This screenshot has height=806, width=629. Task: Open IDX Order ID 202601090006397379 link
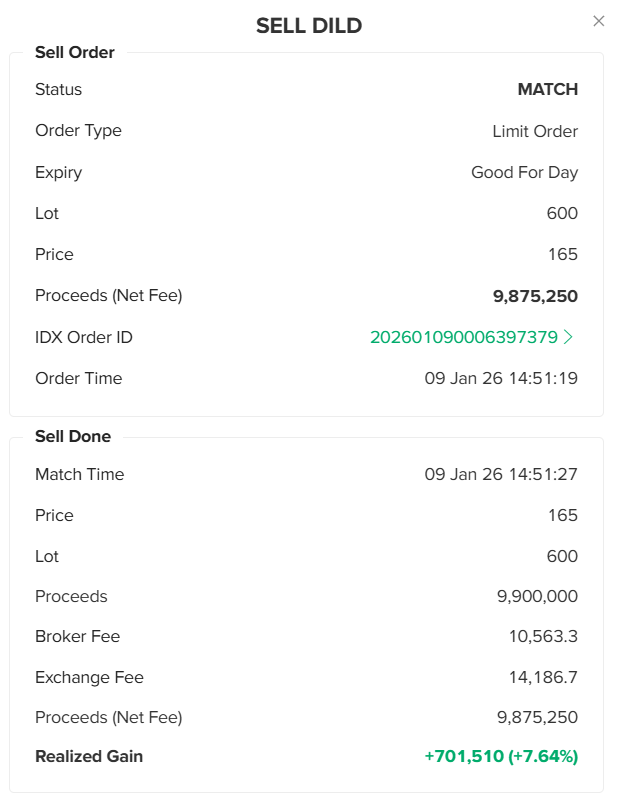coord(463,338)
